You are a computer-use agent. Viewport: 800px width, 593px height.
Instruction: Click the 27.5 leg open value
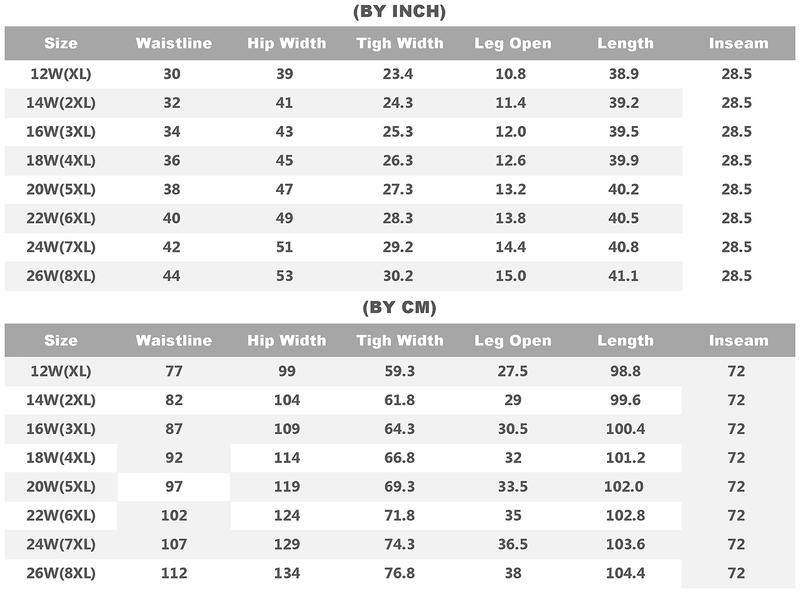click(513, 371)
